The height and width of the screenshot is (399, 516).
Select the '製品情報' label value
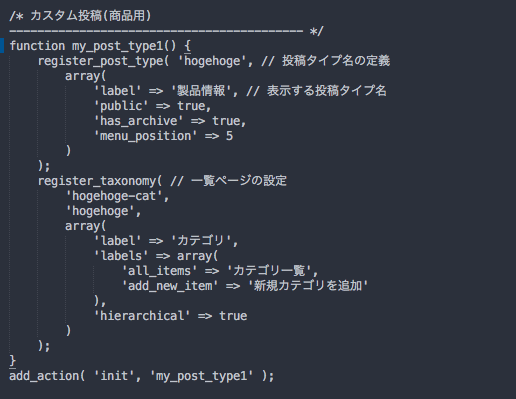(x=201, y=91)
